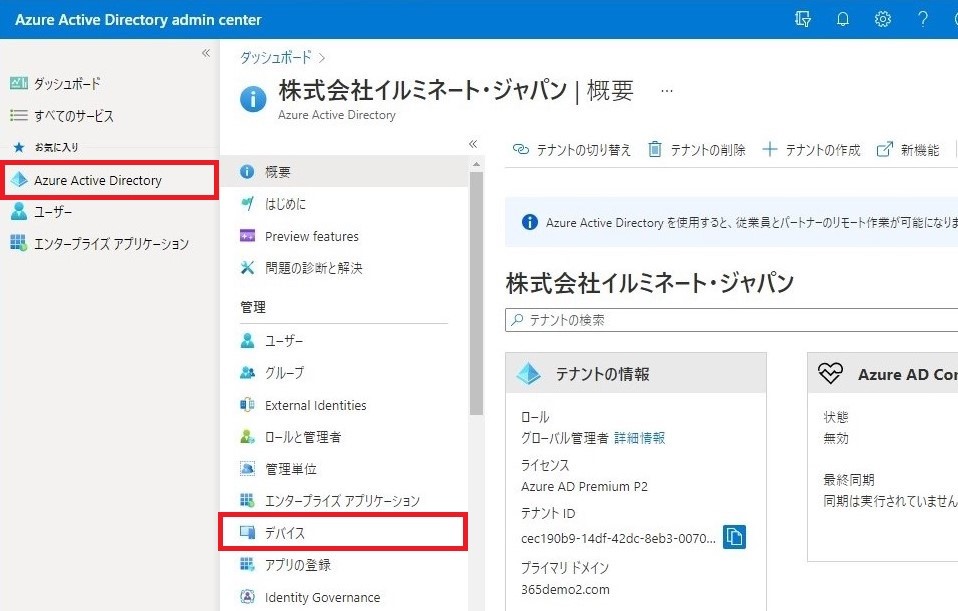The image size is (958, 611).
Task: Click the people icon beside グループ
Action: click(247, 373)
